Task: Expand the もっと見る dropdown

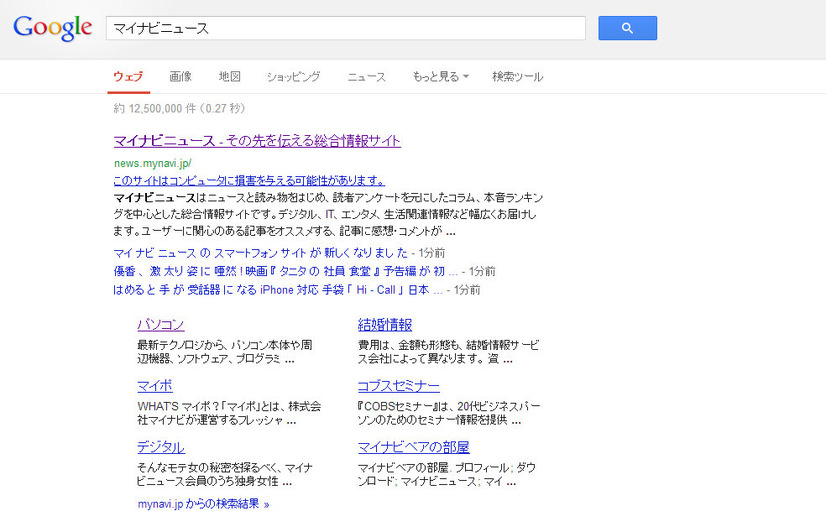Action: 440,77
